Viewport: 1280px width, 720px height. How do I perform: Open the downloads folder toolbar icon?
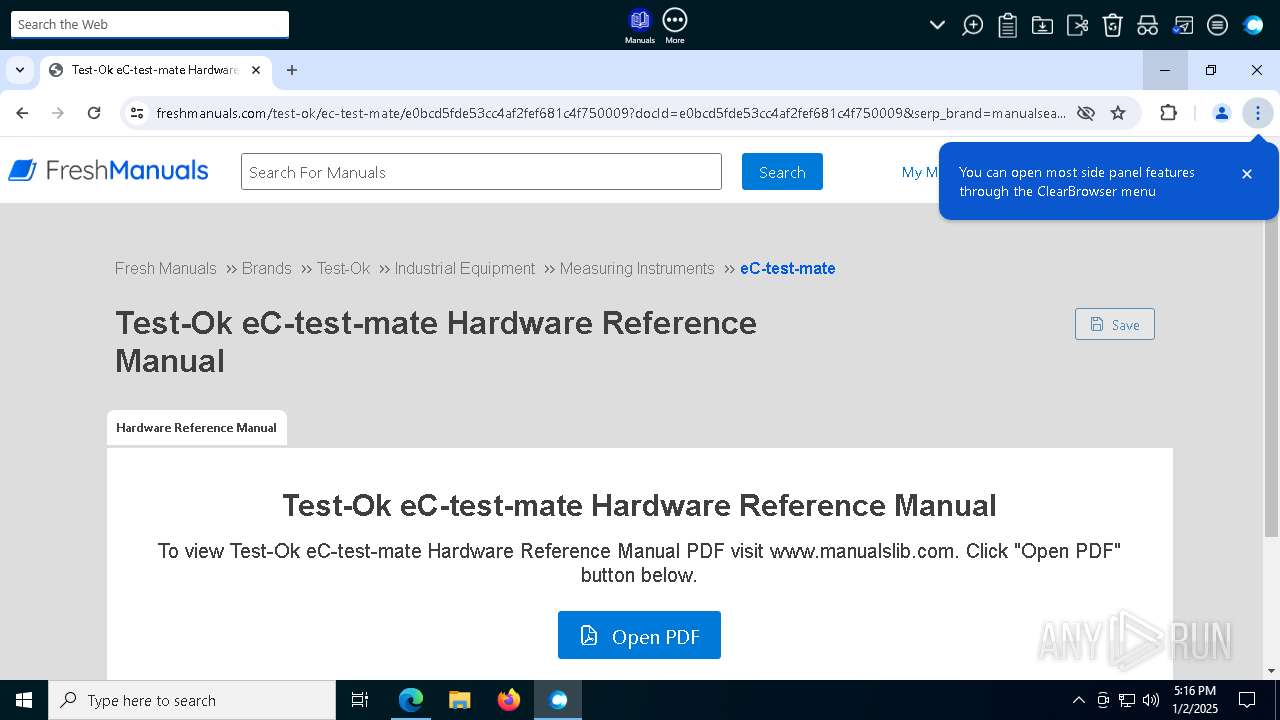[1042, 25]
